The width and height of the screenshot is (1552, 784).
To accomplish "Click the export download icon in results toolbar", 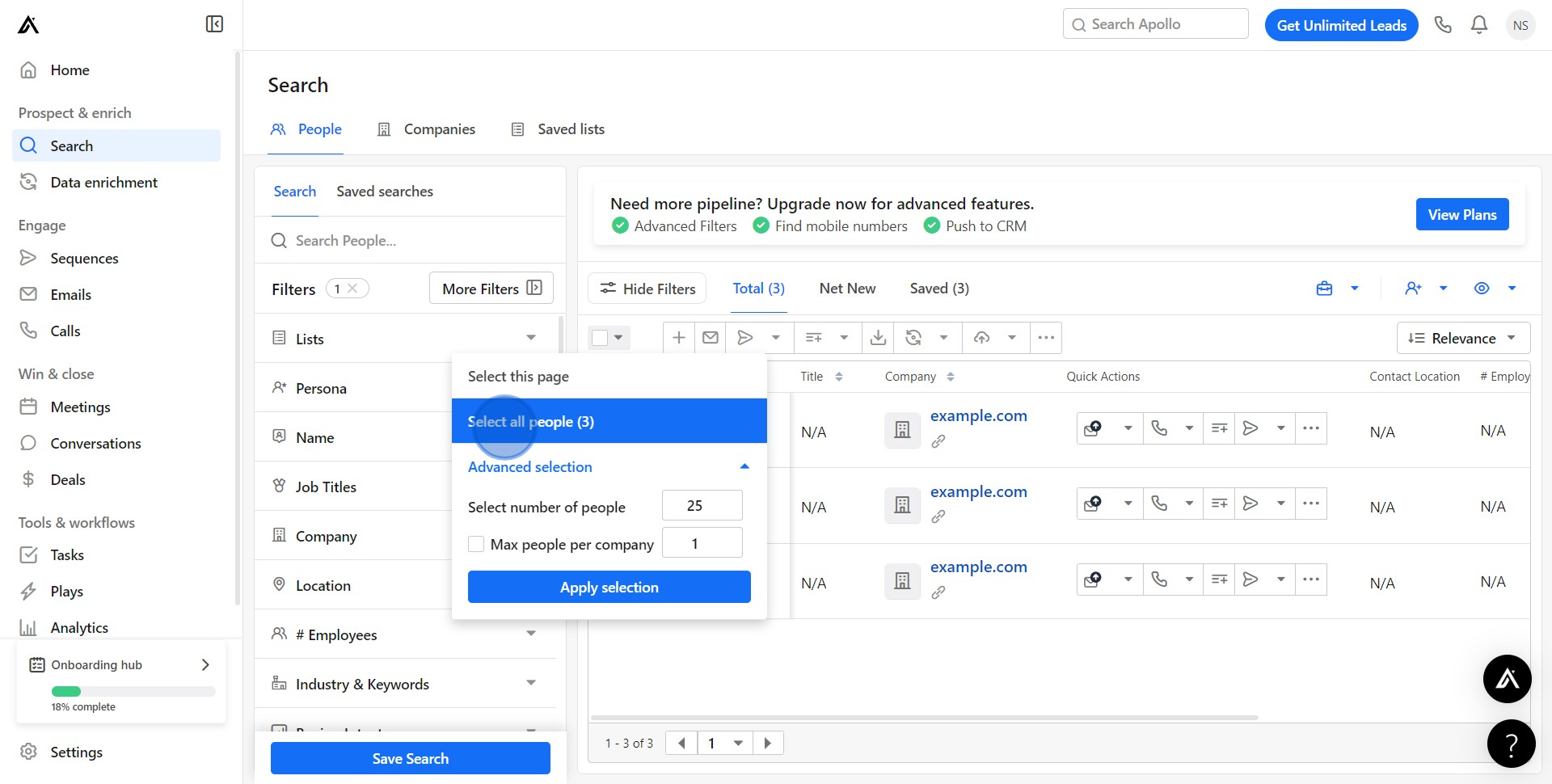I will 878,338.
